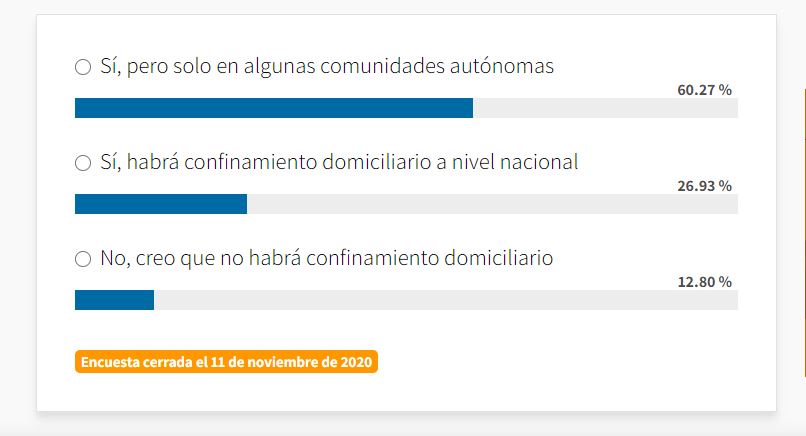Click the 'No, creo que no habrá confinamiento domiciliario' text
This screenshot has width=806, height=436.
click(x=327, y=258)
